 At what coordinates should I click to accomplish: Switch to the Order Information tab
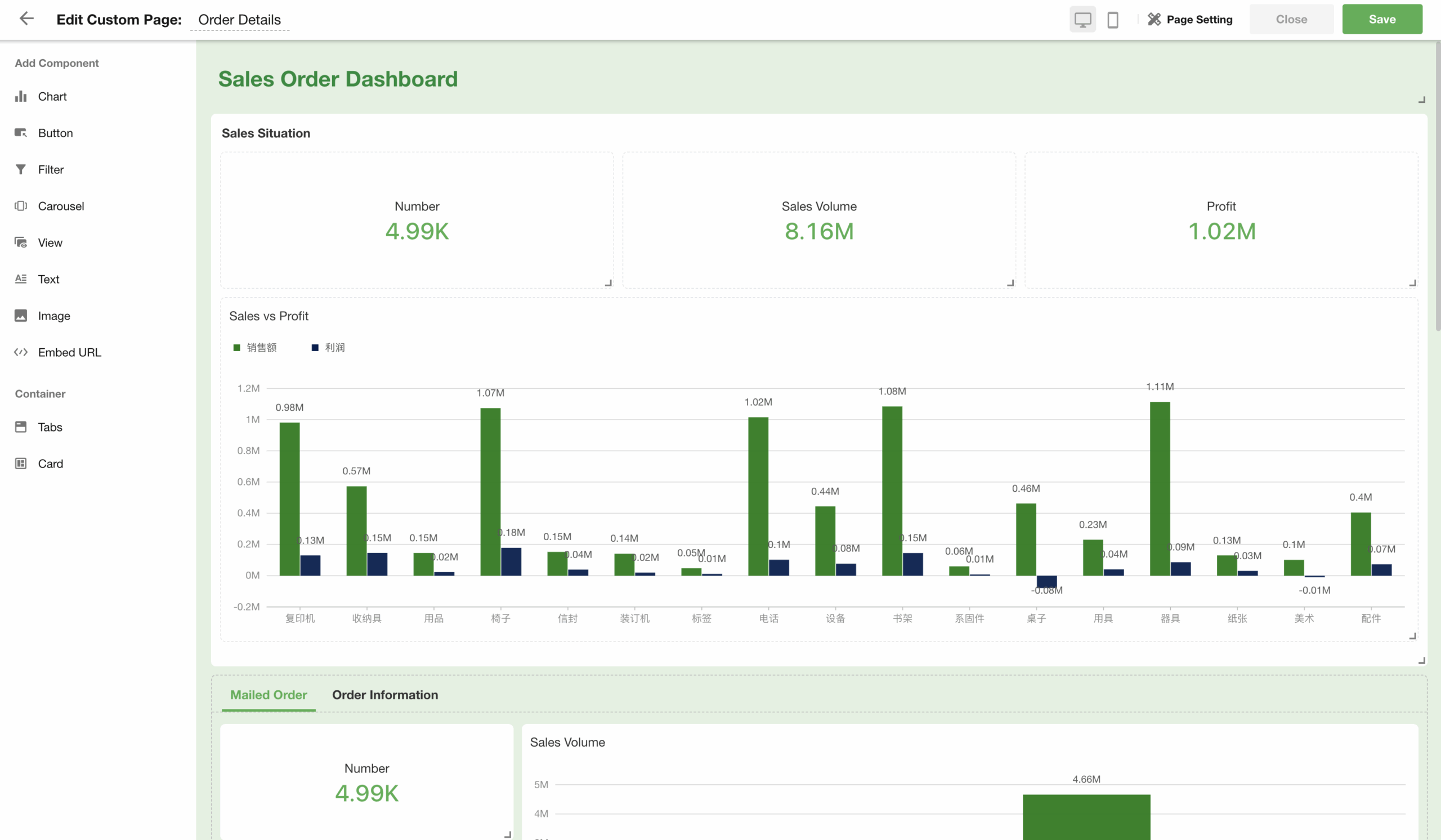tap(385, 694)
